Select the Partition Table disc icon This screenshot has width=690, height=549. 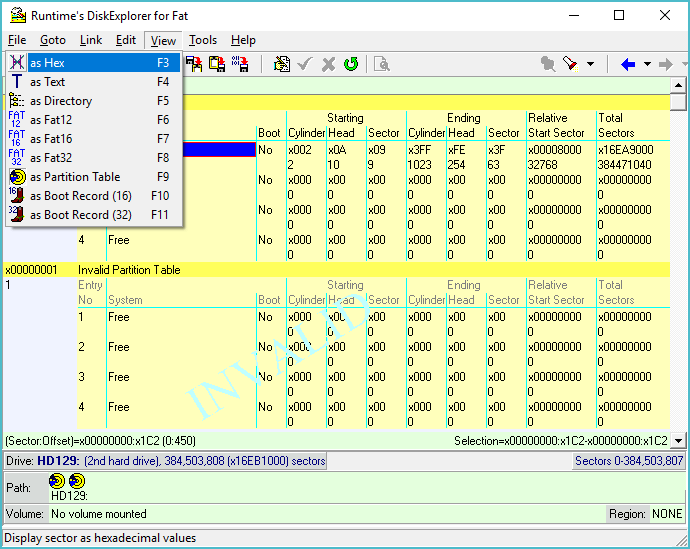click(17, 177)
